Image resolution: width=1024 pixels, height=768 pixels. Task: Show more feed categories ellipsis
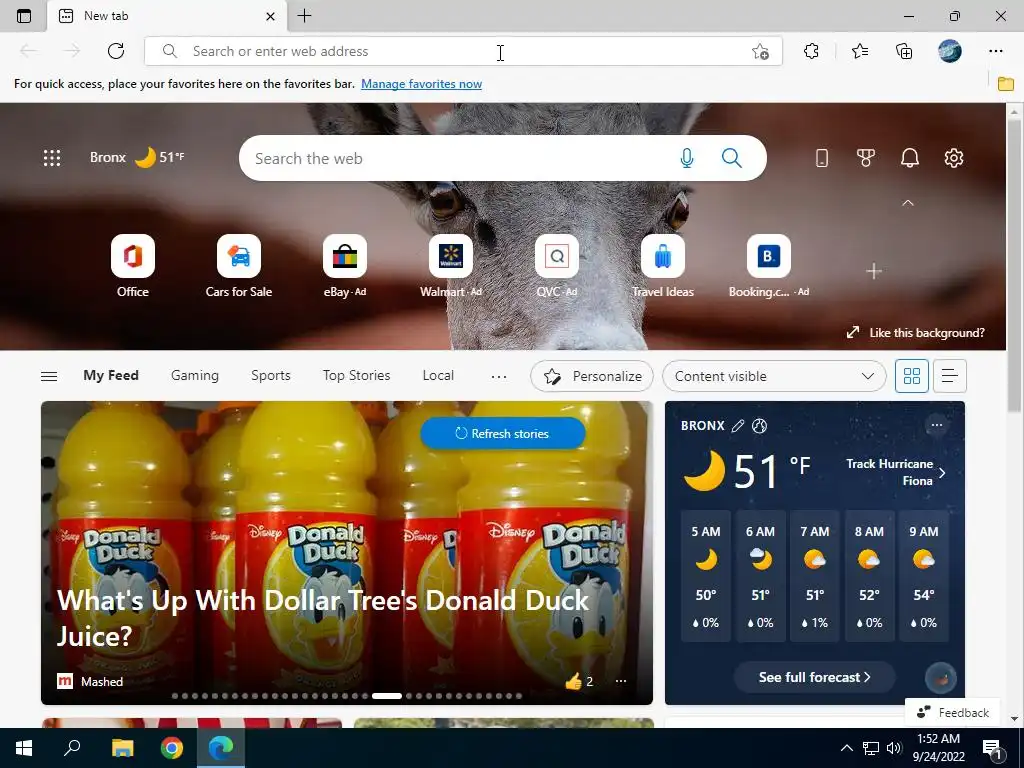[499, 376]
